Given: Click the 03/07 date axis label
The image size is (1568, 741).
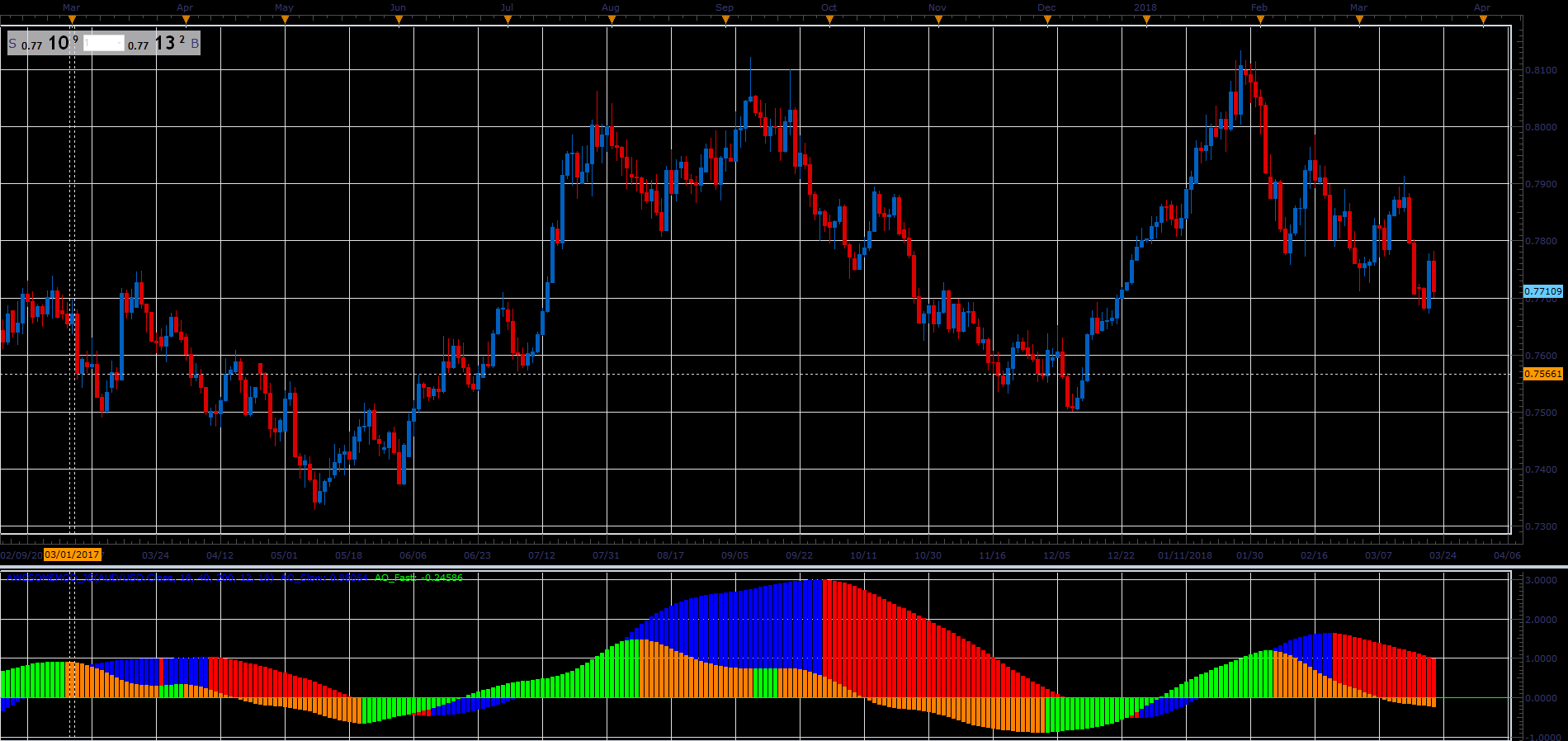Looking at the screenshot, I should tap(1378, 555).
